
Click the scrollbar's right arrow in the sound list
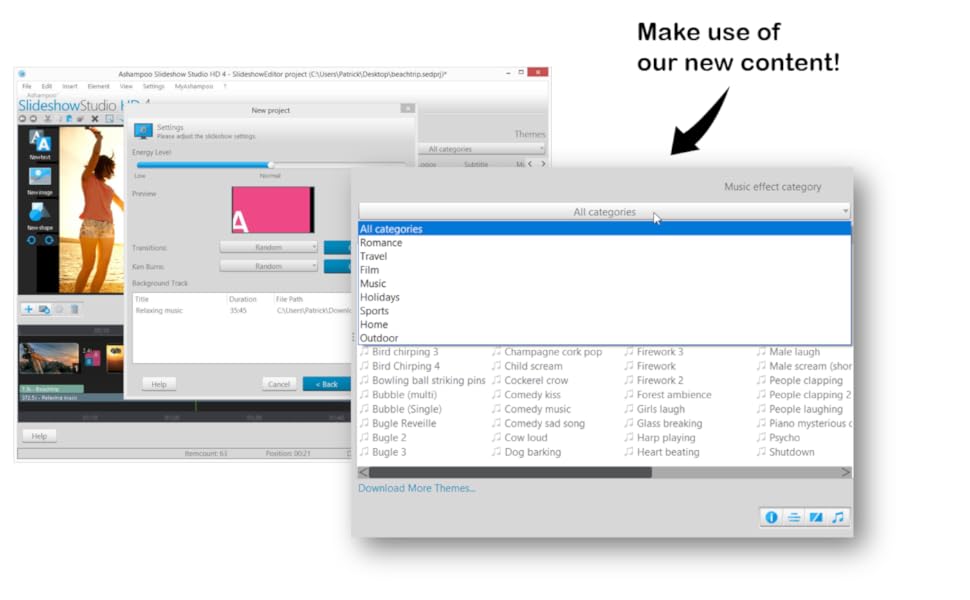click(x=845, y=473)
